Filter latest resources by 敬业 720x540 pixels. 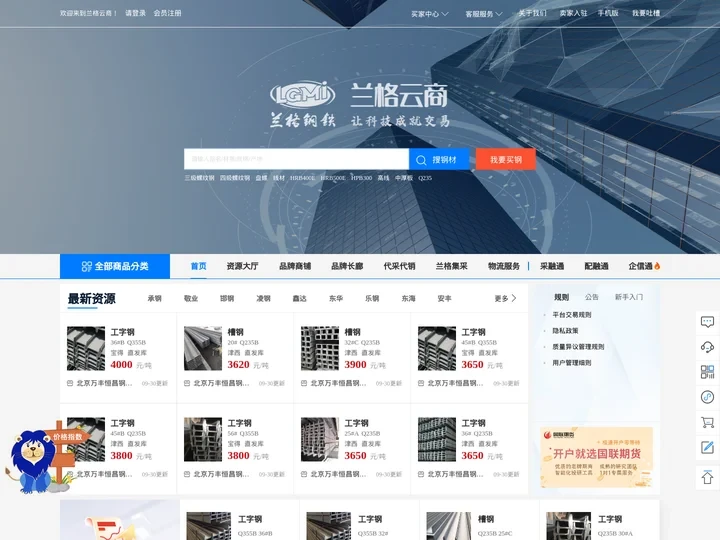click(191, 298)
